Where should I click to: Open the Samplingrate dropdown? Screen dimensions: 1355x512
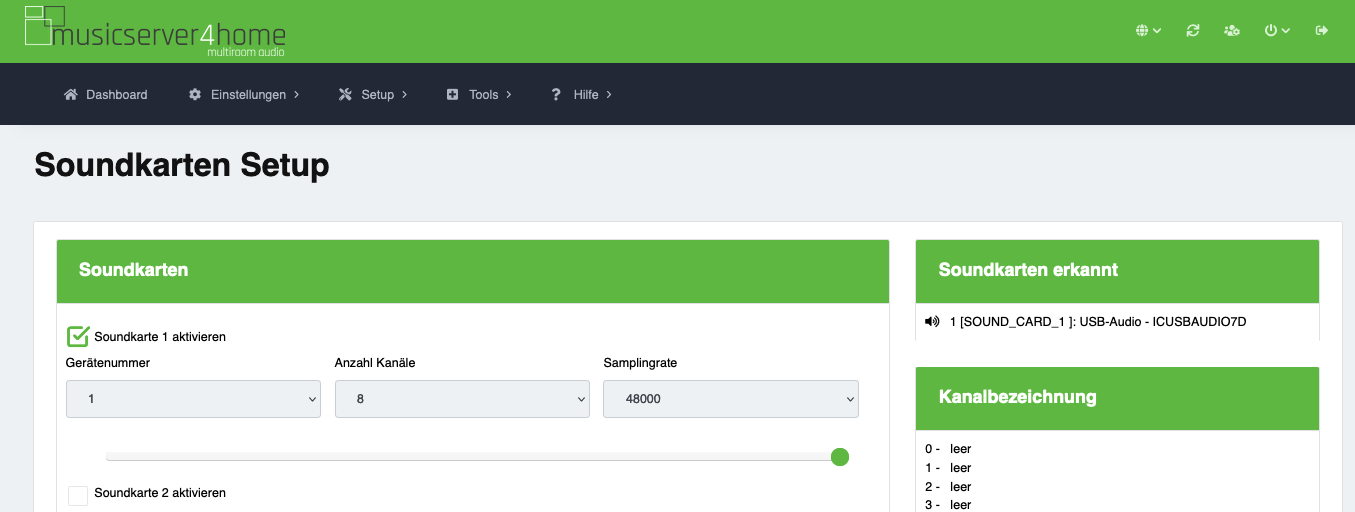[731, 398]
